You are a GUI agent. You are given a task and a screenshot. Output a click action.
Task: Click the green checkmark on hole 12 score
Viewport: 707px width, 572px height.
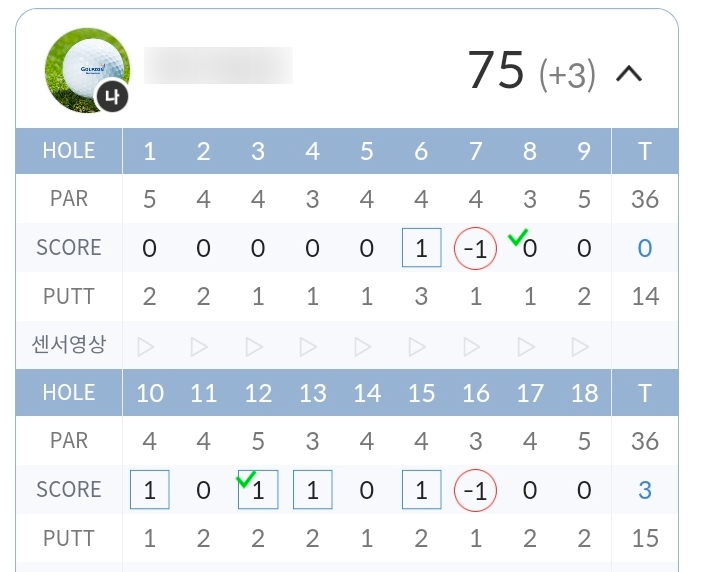pos(246,479)
